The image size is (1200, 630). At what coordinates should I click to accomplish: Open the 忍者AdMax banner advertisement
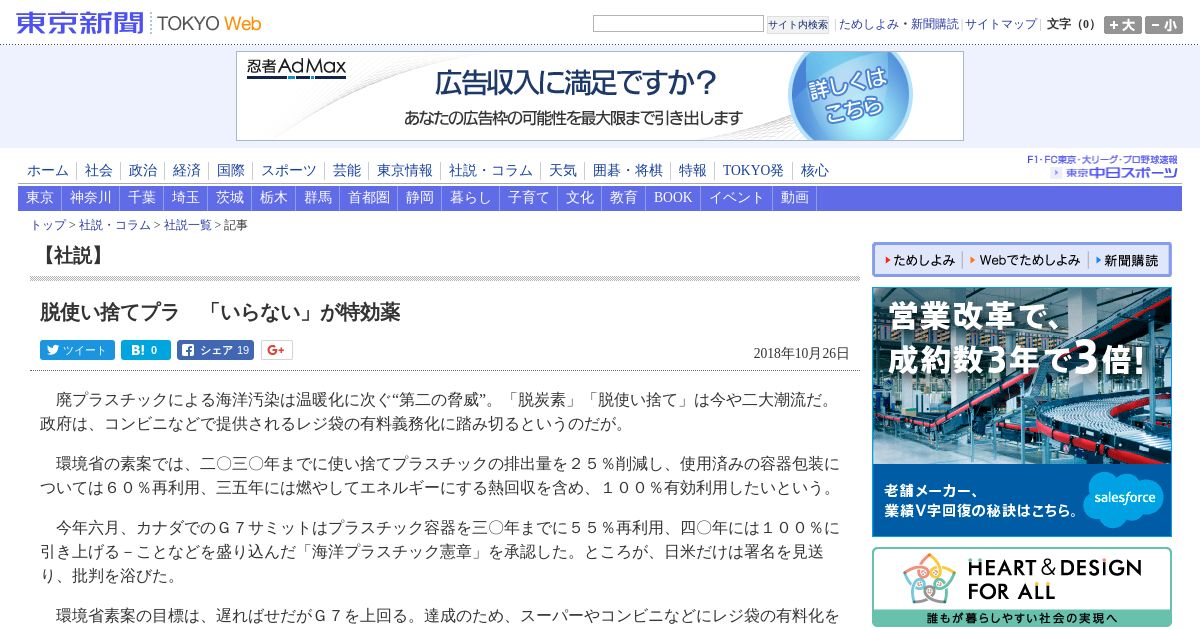click(x=600, y=96)
